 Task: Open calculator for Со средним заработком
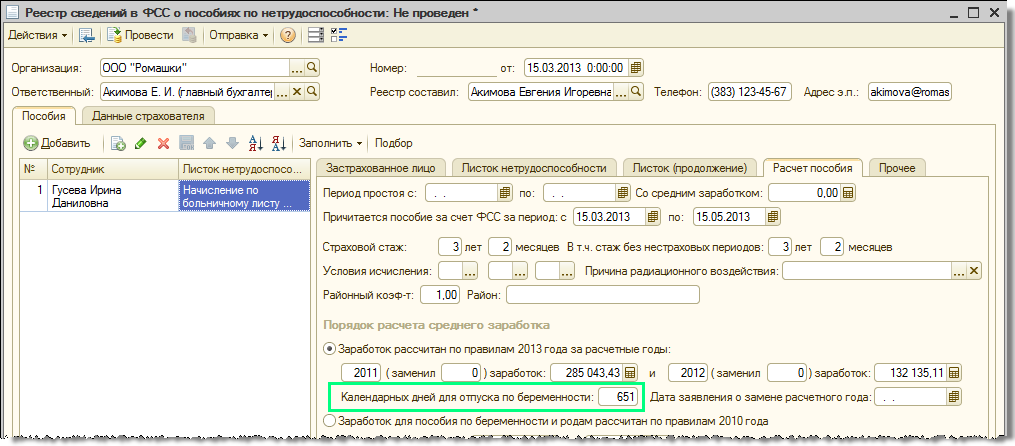pos(849,192)
